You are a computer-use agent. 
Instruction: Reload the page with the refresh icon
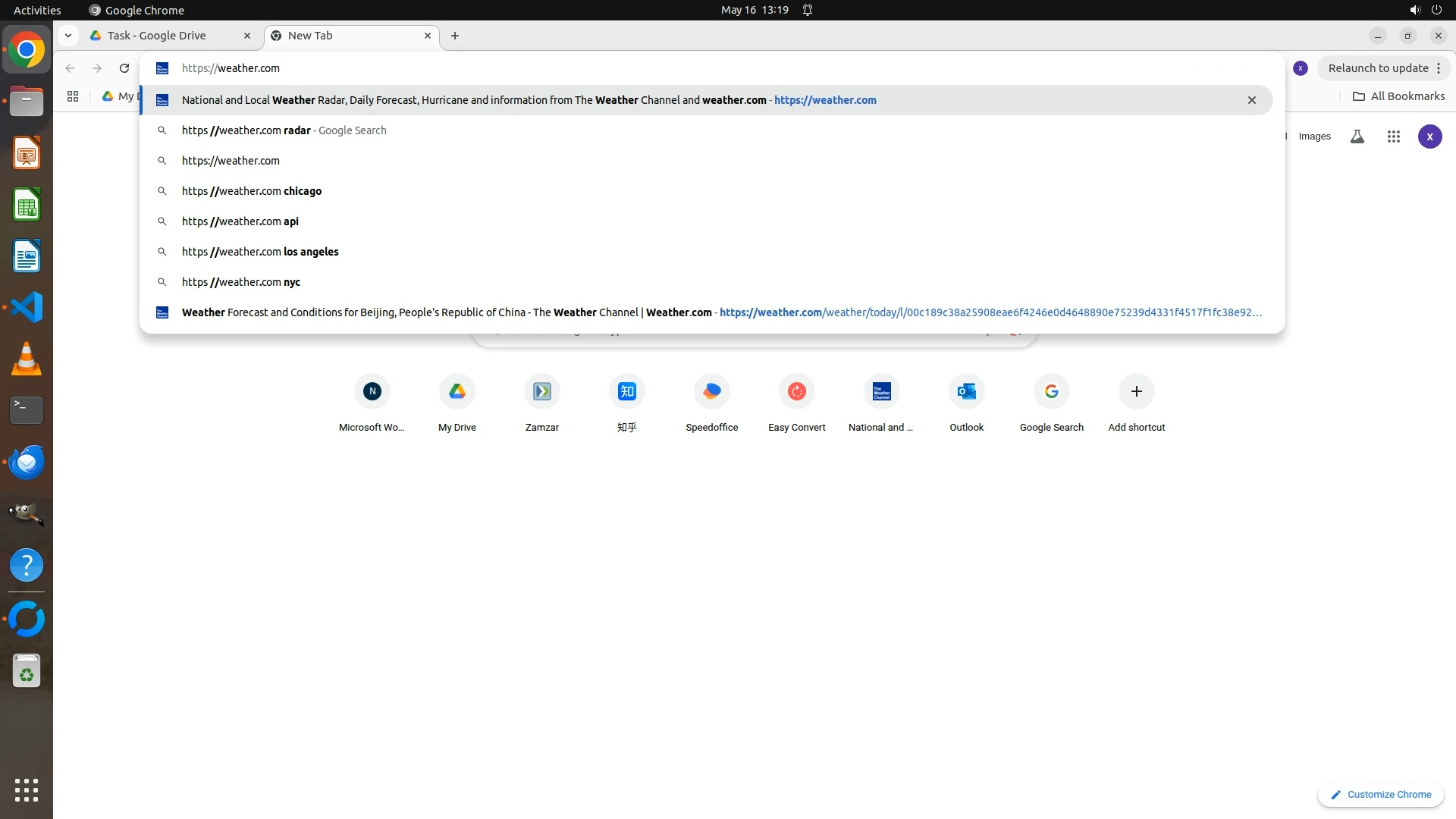pyautogui.click(x=124, y=68)
